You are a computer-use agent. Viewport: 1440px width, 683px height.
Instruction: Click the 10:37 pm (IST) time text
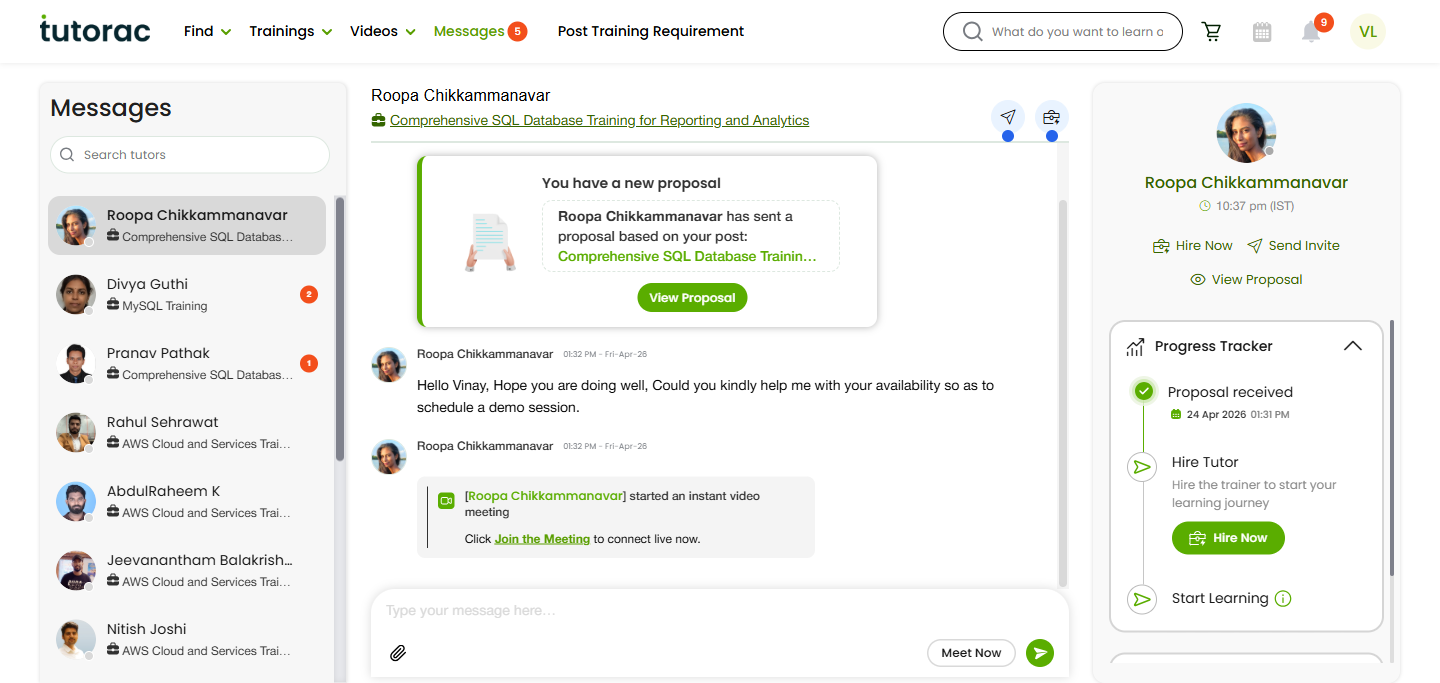[1254, 206]
